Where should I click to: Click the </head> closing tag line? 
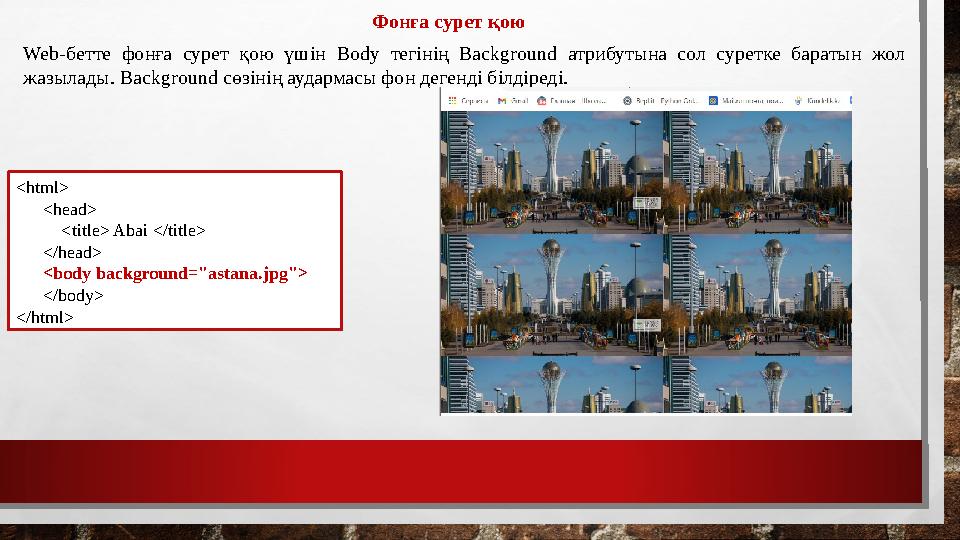click(x=72, y=252)
